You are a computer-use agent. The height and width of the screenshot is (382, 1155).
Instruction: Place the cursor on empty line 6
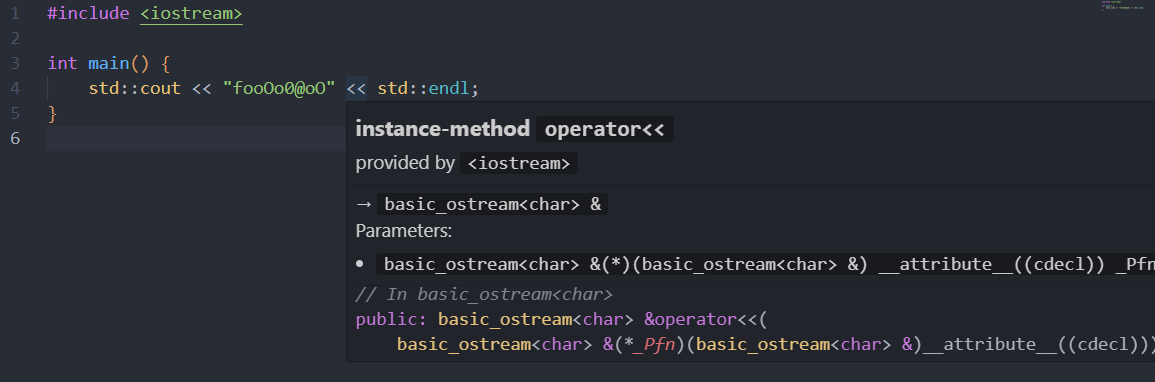pos(197,138)
